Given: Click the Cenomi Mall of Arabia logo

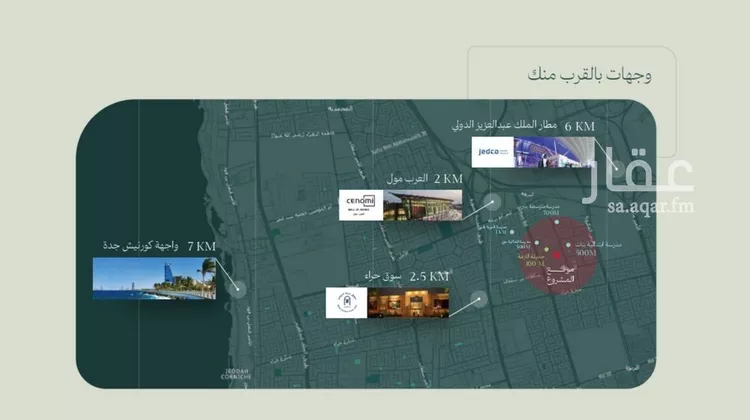Looking at the screenshot, I should point(361,205).
